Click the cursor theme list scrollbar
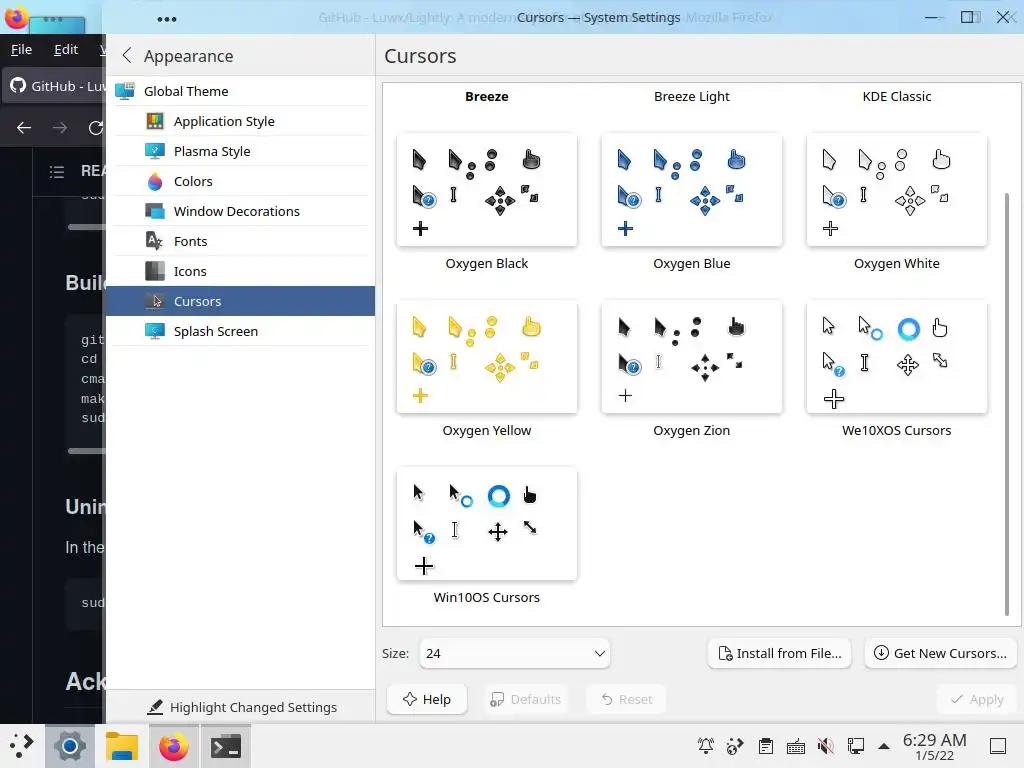Screen dimensions: 1024x768 tap(1006, 404)
